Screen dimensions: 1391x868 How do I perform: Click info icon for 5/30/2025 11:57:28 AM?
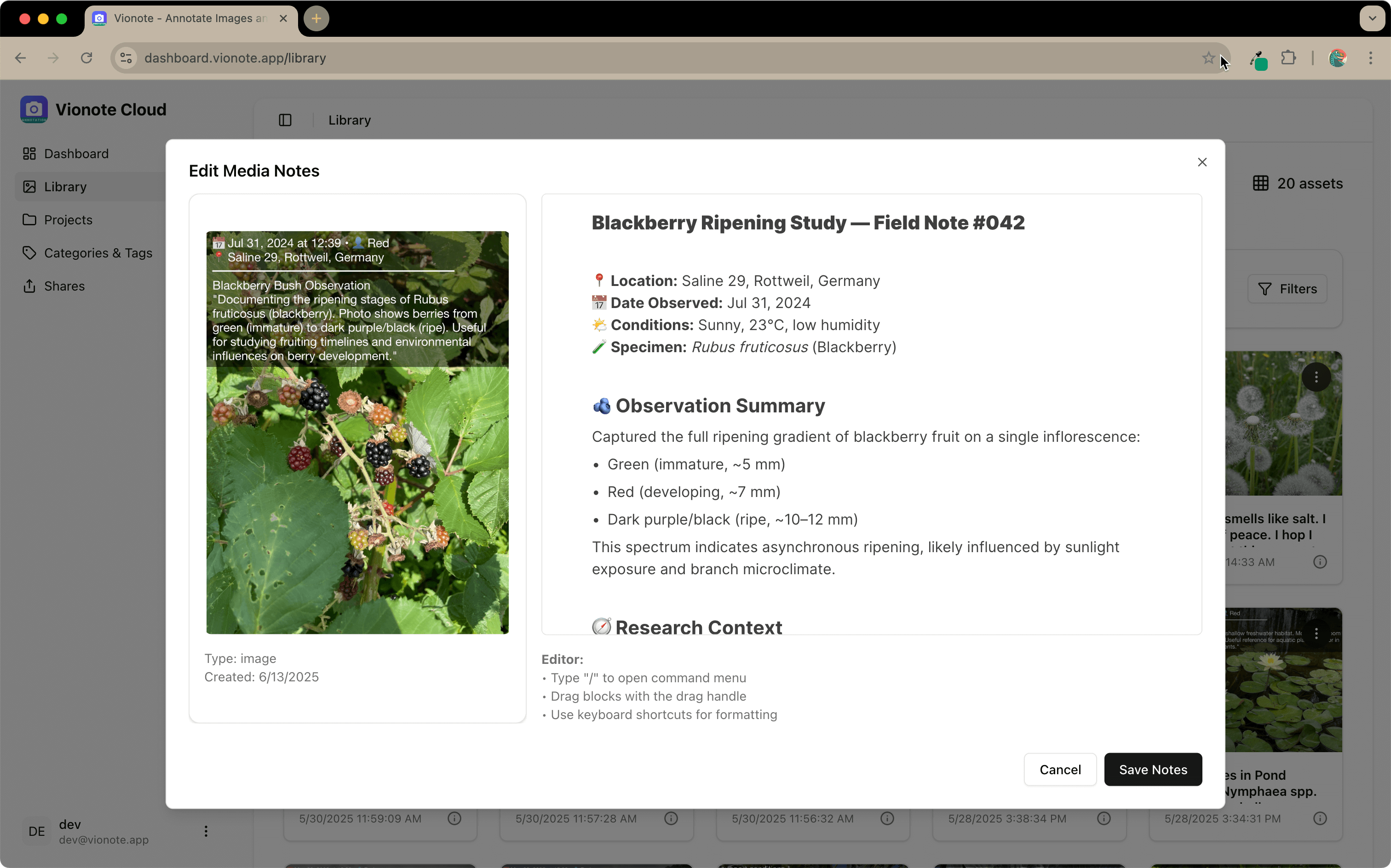(x=671, y=818)
